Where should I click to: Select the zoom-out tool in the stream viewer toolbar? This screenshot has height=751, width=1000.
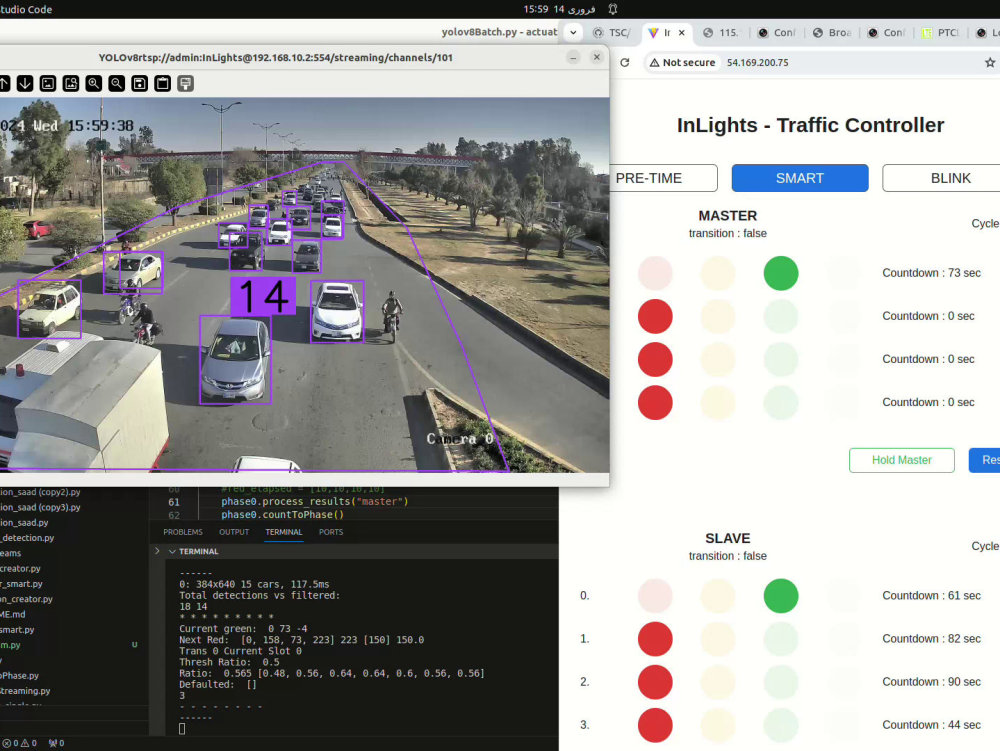click(x=115, y=83)
